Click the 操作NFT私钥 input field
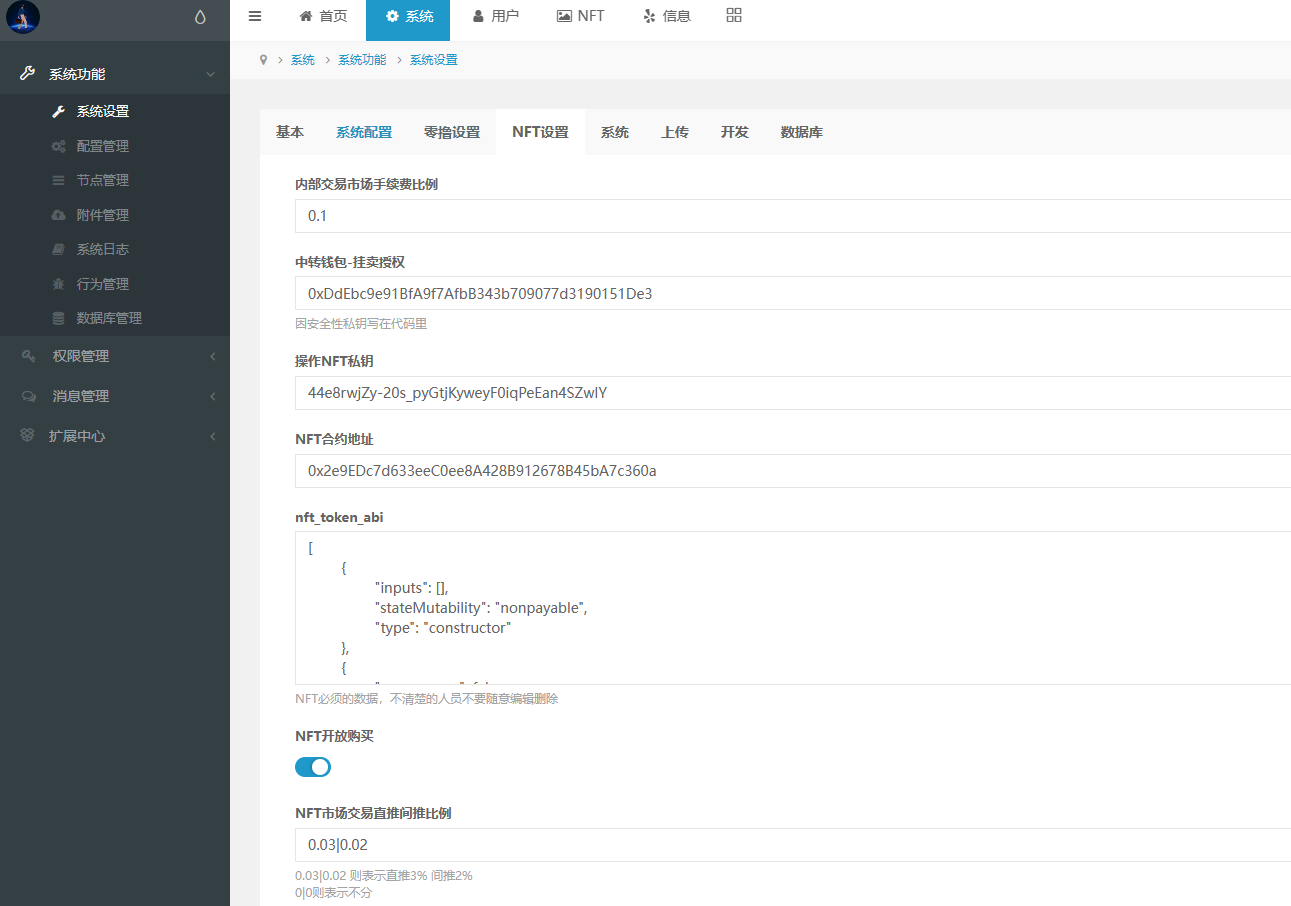1291x906 pixels. (x=793, y=393)
